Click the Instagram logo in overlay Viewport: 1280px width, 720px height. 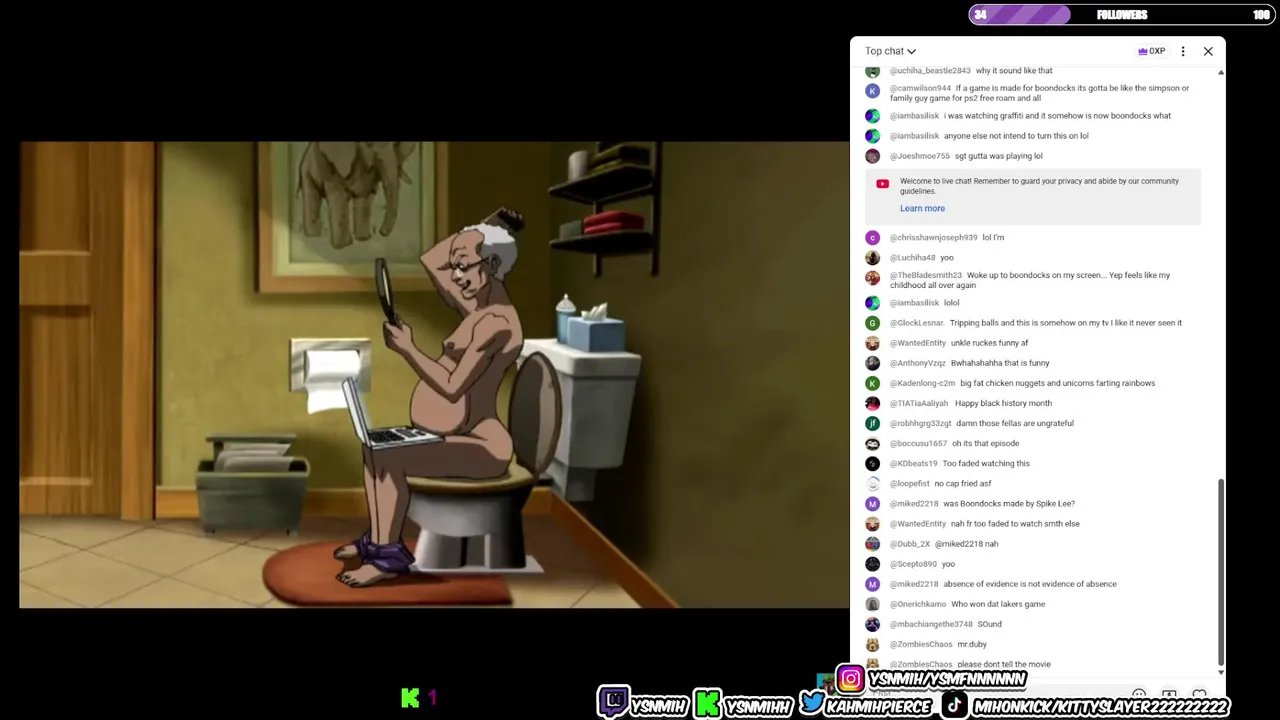(850, 680)
